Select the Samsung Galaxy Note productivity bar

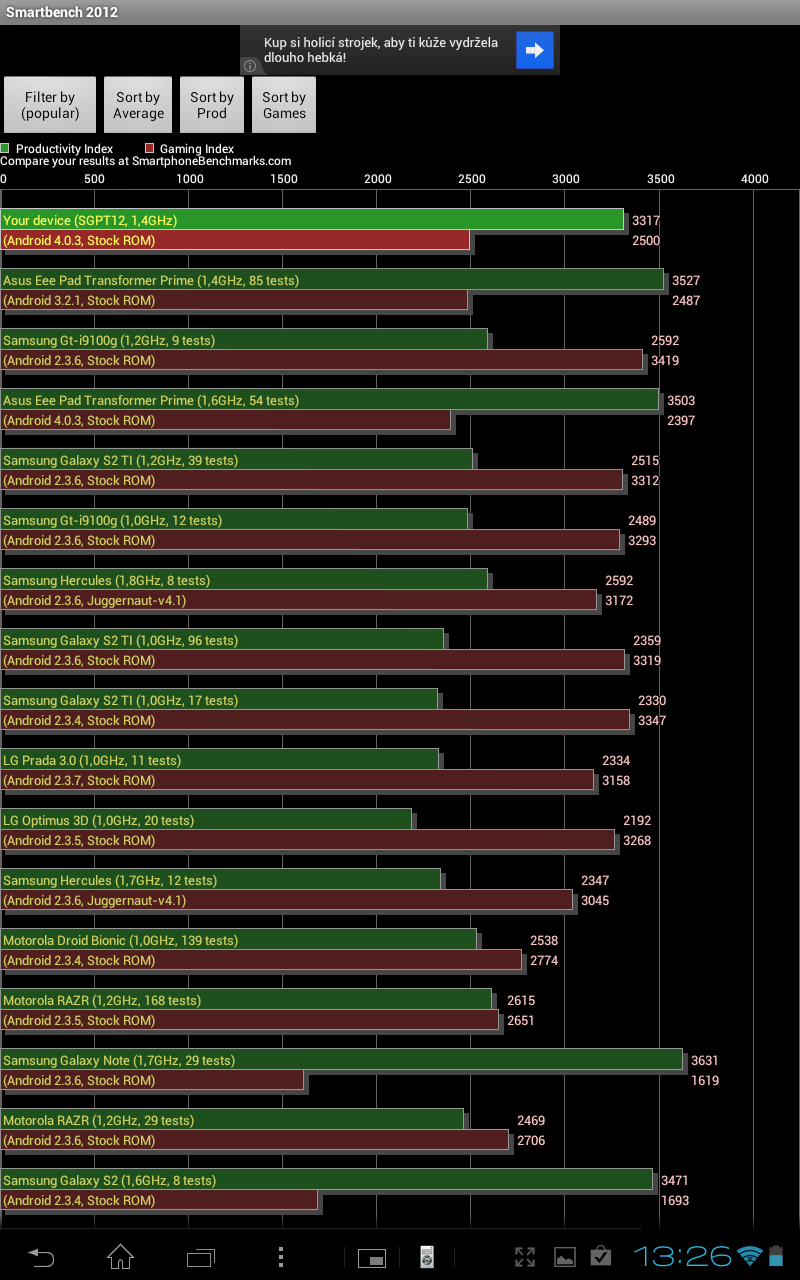point(342,1060)
